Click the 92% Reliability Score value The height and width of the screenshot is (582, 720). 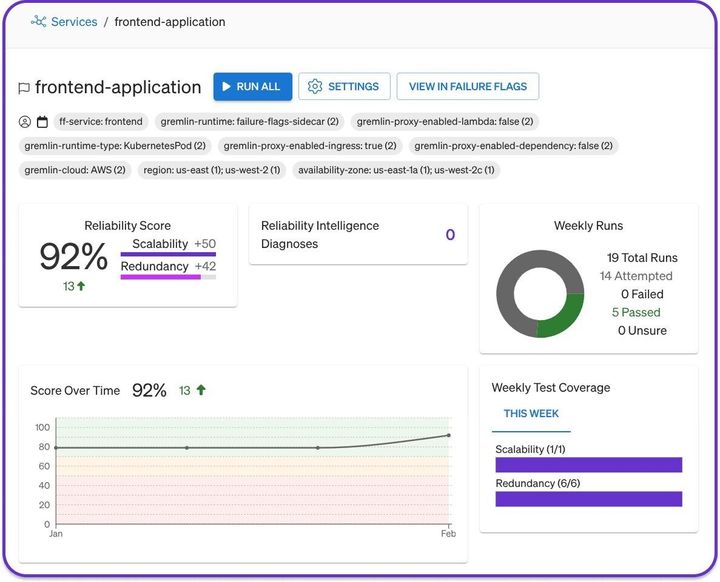73,256
